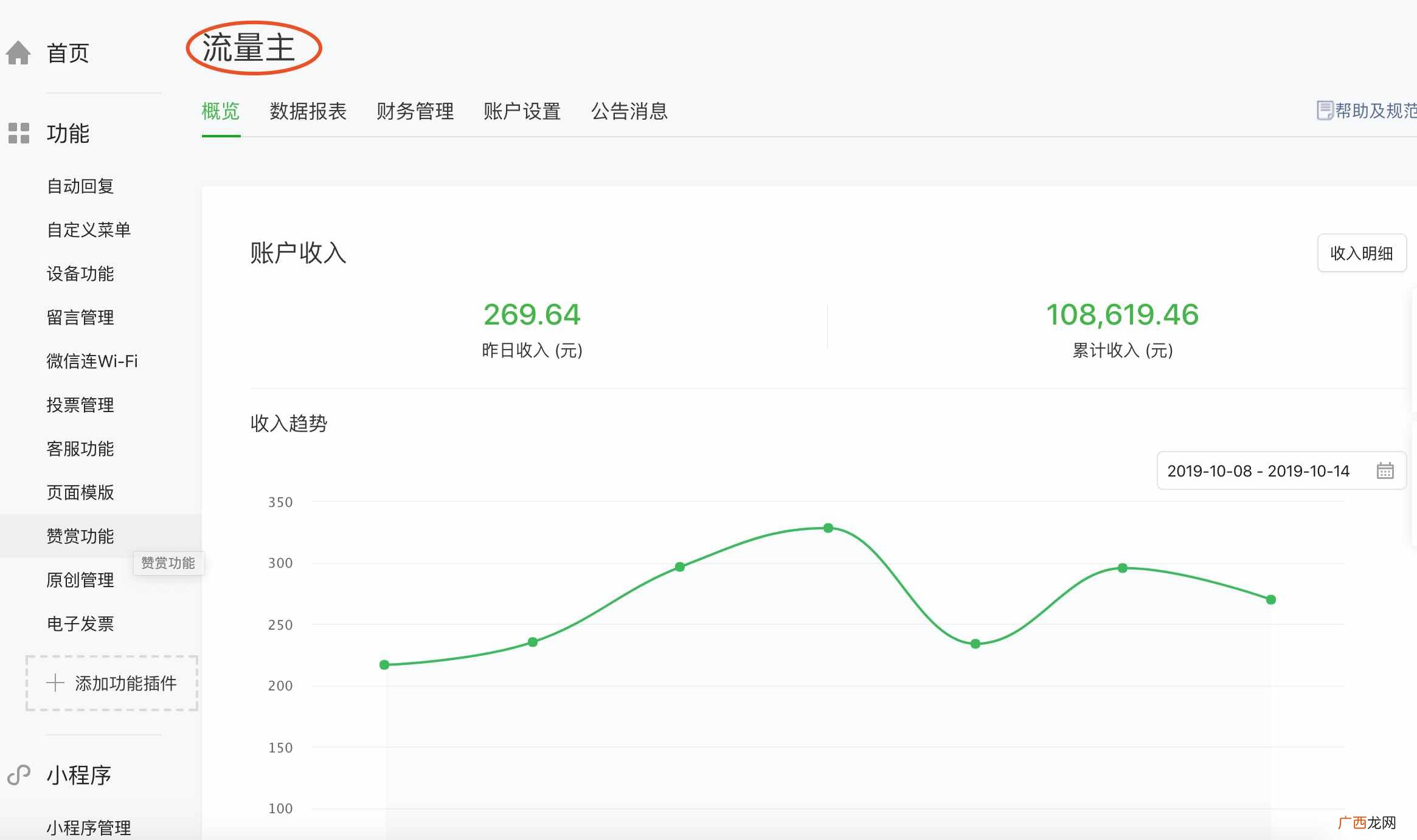Image resolution: width=1417 pixels, height=840 pixels.
Task: Click 收入明细 button
Action: (x=1362, y=253)
